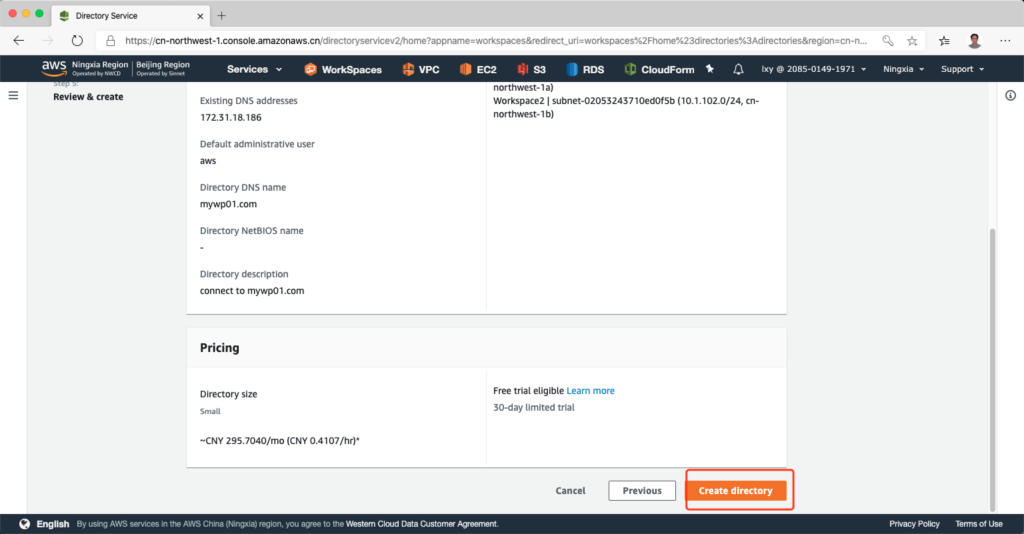
Task: Go to EC2 from the shortcut bar
Action: (478, 69)
